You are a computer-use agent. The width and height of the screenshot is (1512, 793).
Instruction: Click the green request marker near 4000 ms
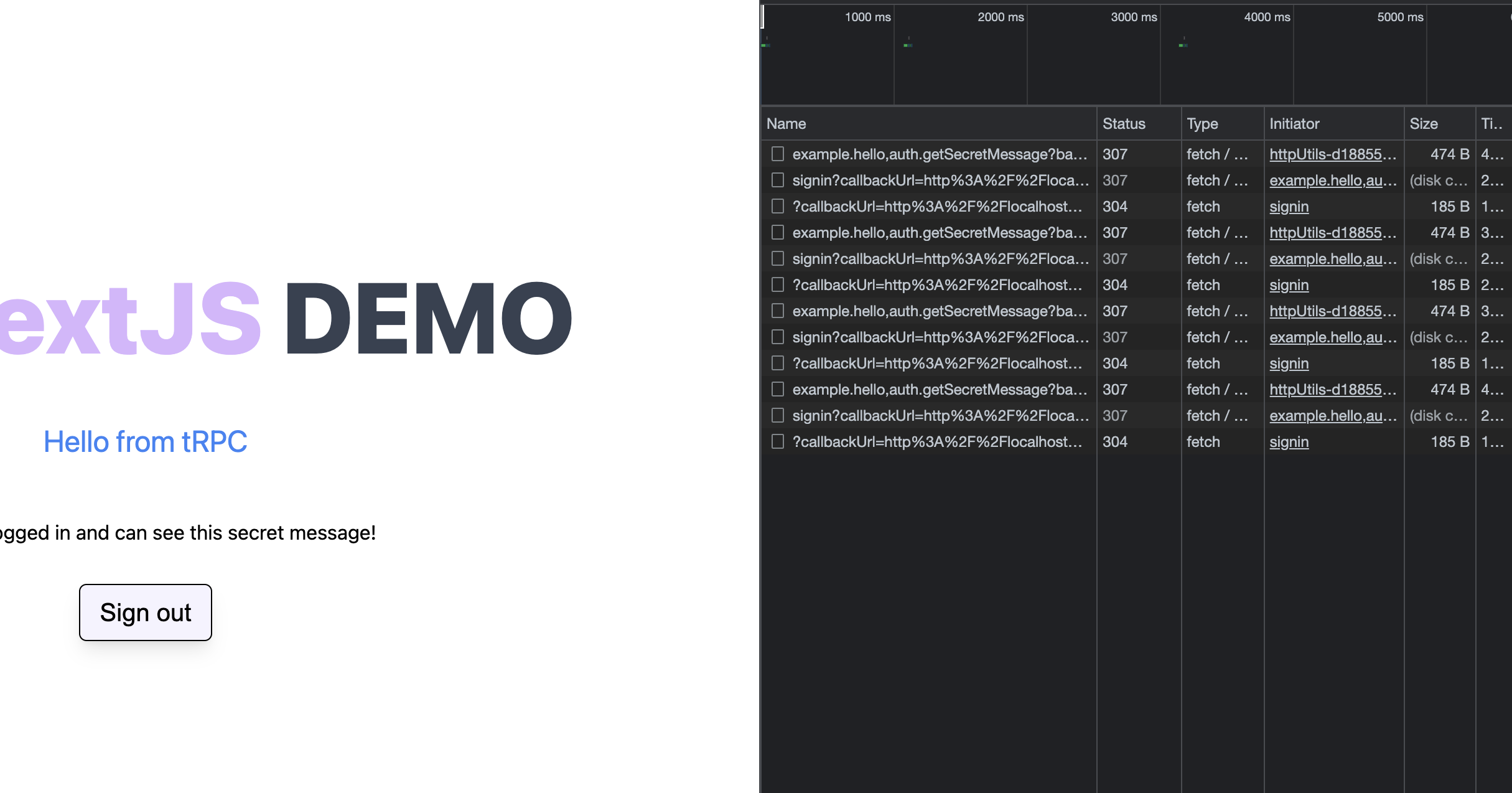coord(1181,44)
